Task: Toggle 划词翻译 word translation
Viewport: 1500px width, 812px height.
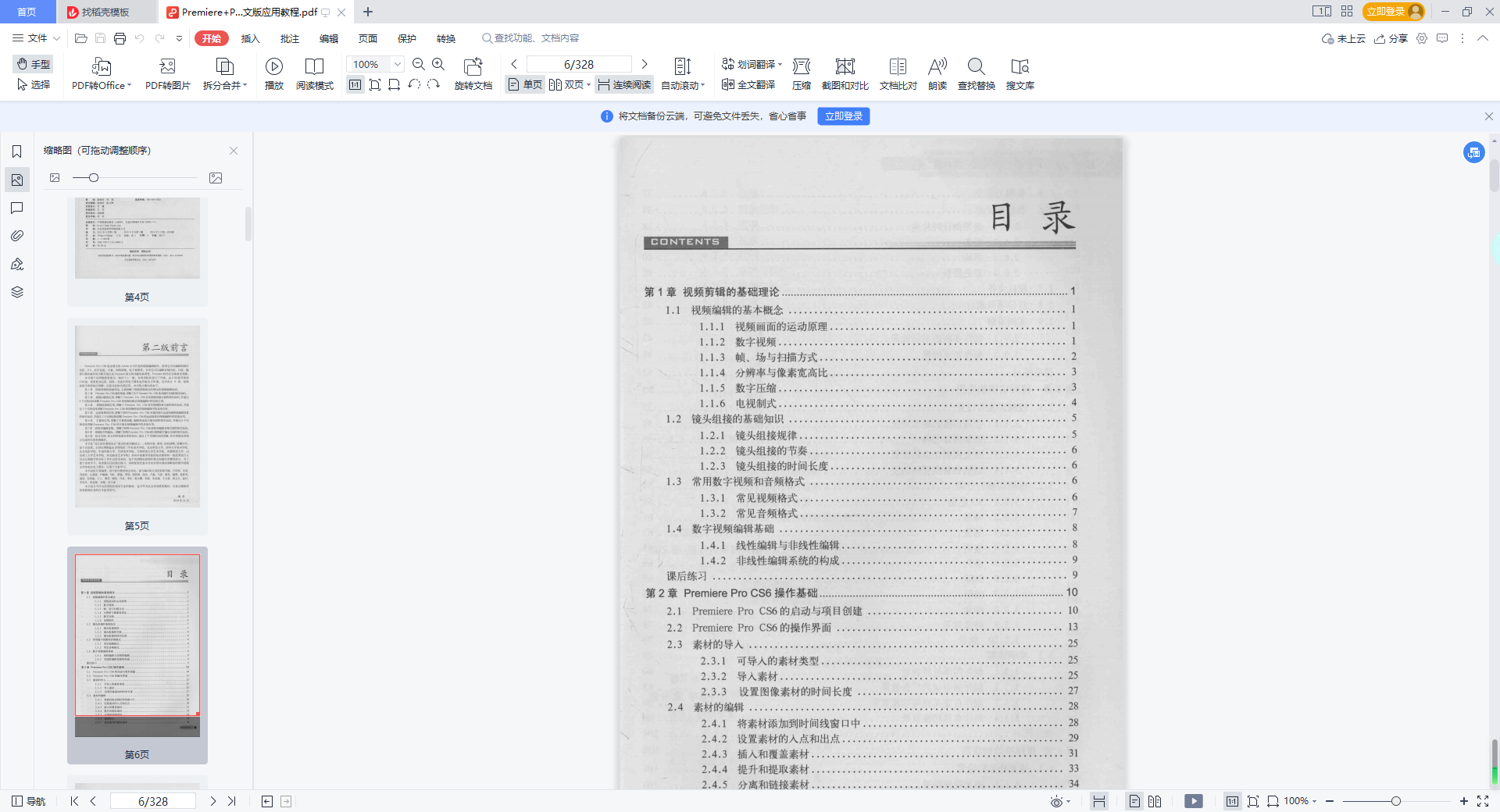Action: click(752, 64)
